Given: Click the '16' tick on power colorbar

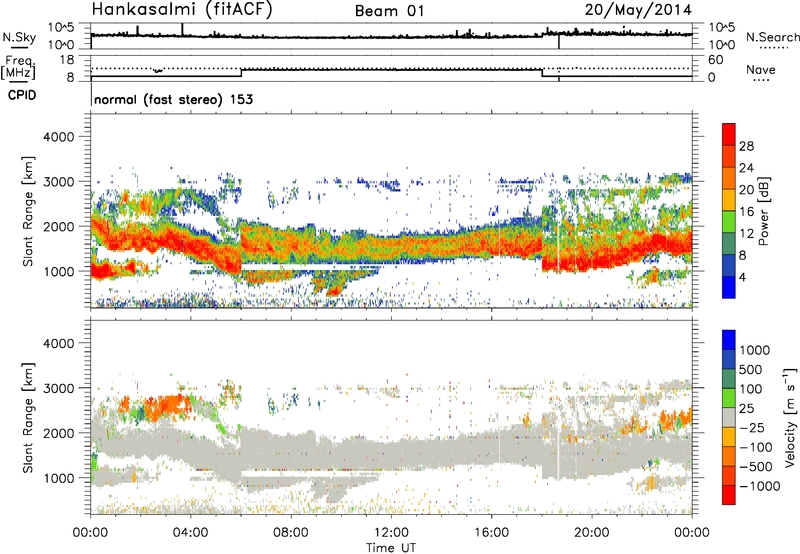Looking at the screenshot, I should click(746, 212).
